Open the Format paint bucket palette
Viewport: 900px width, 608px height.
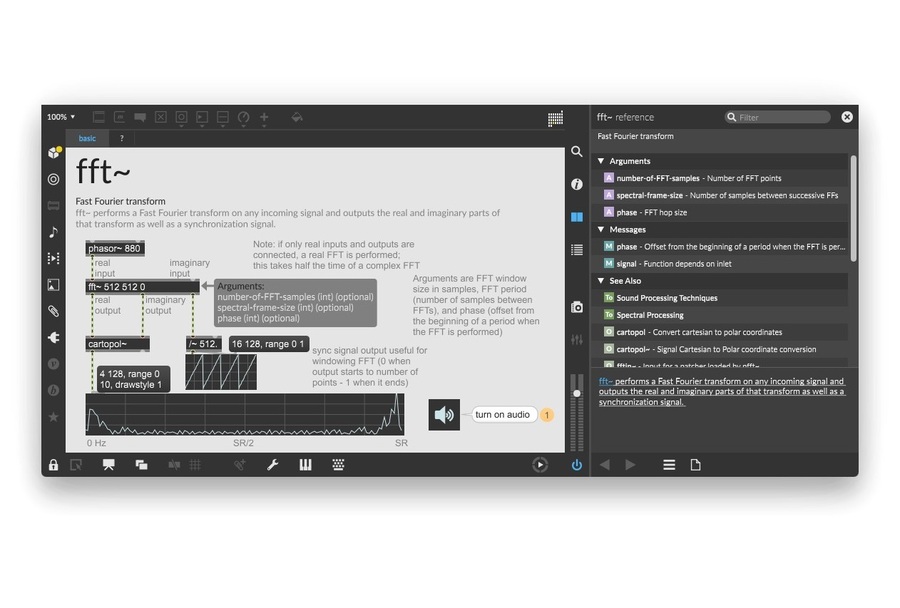pyautogui.click(x=297, y=117)
